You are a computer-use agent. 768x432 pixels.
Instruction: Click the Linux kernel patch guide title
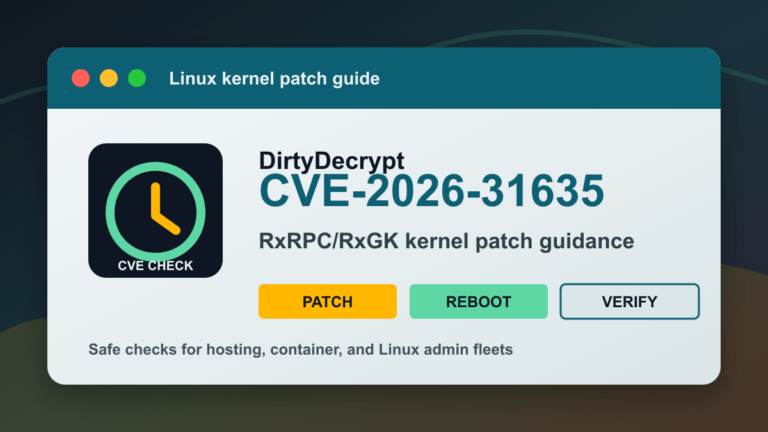274,78
